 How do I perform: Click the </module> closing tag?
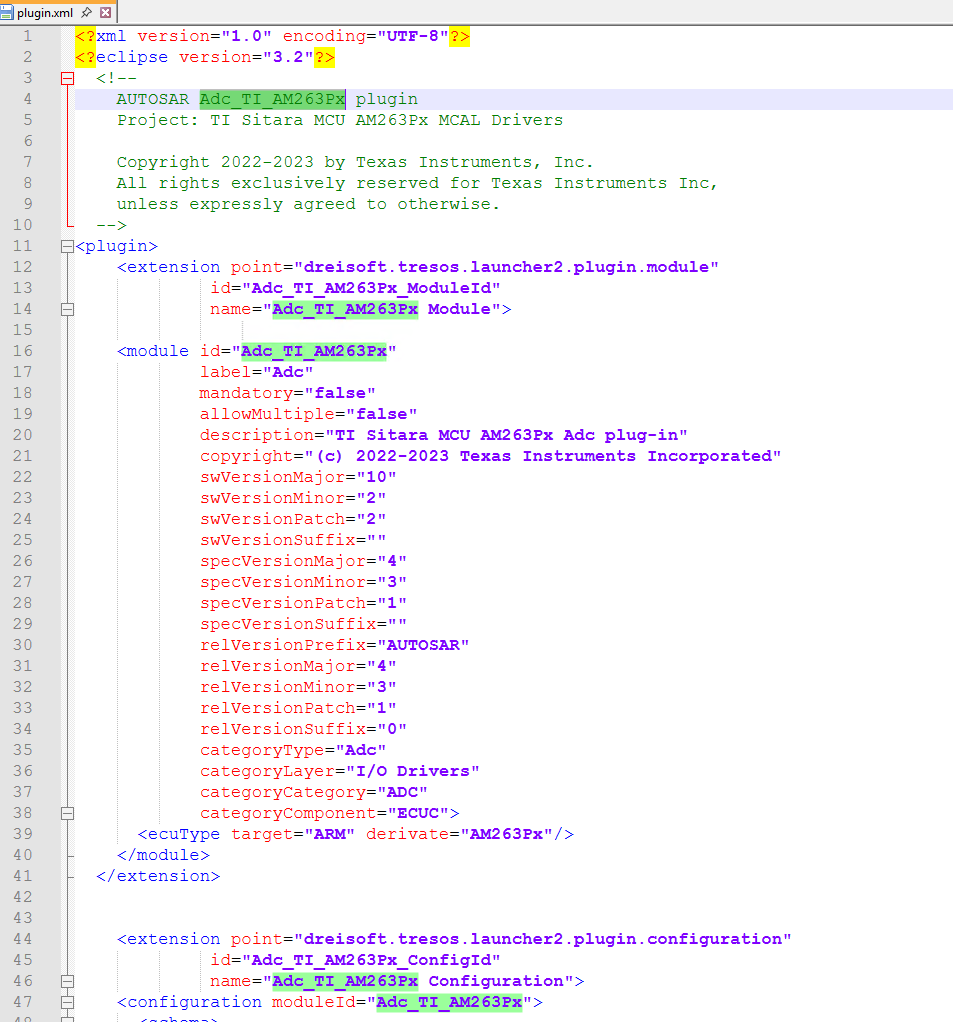pyautogui.click(x=163, y=855)
